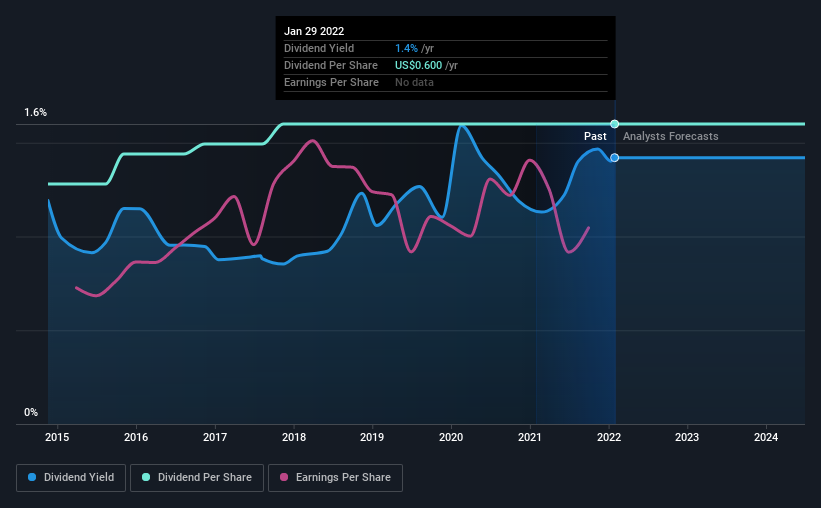Screen dimensions: 821x508
Task: Toggle the Earnings Per Share legend button
Action: [x=335, y=478]
